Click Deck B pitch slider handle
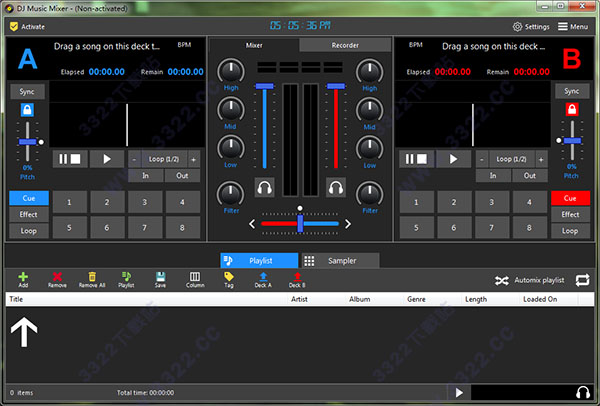 click(x=572, y=141)
